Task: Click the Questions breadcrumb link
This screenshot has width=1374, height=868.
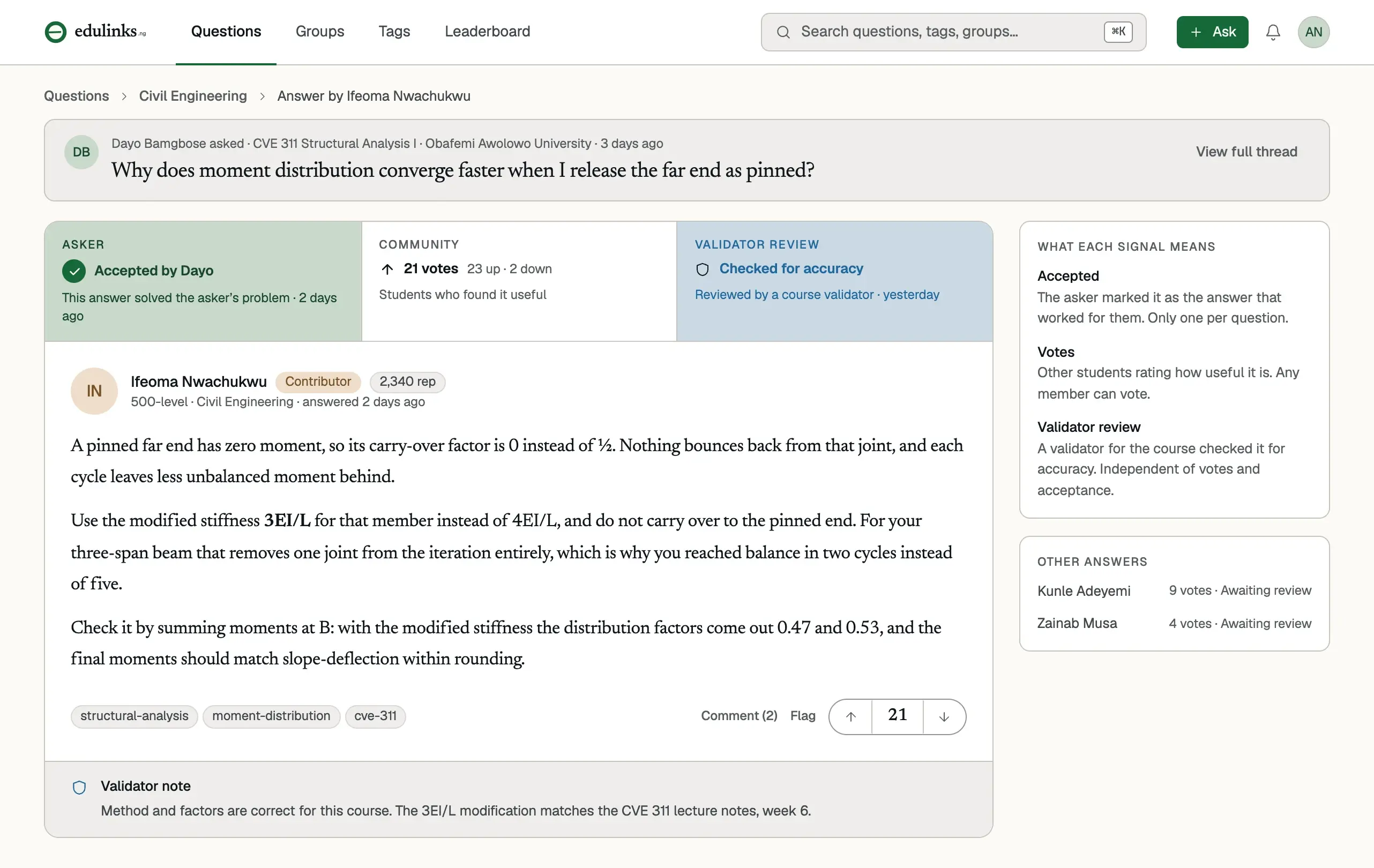Action: 77,96
